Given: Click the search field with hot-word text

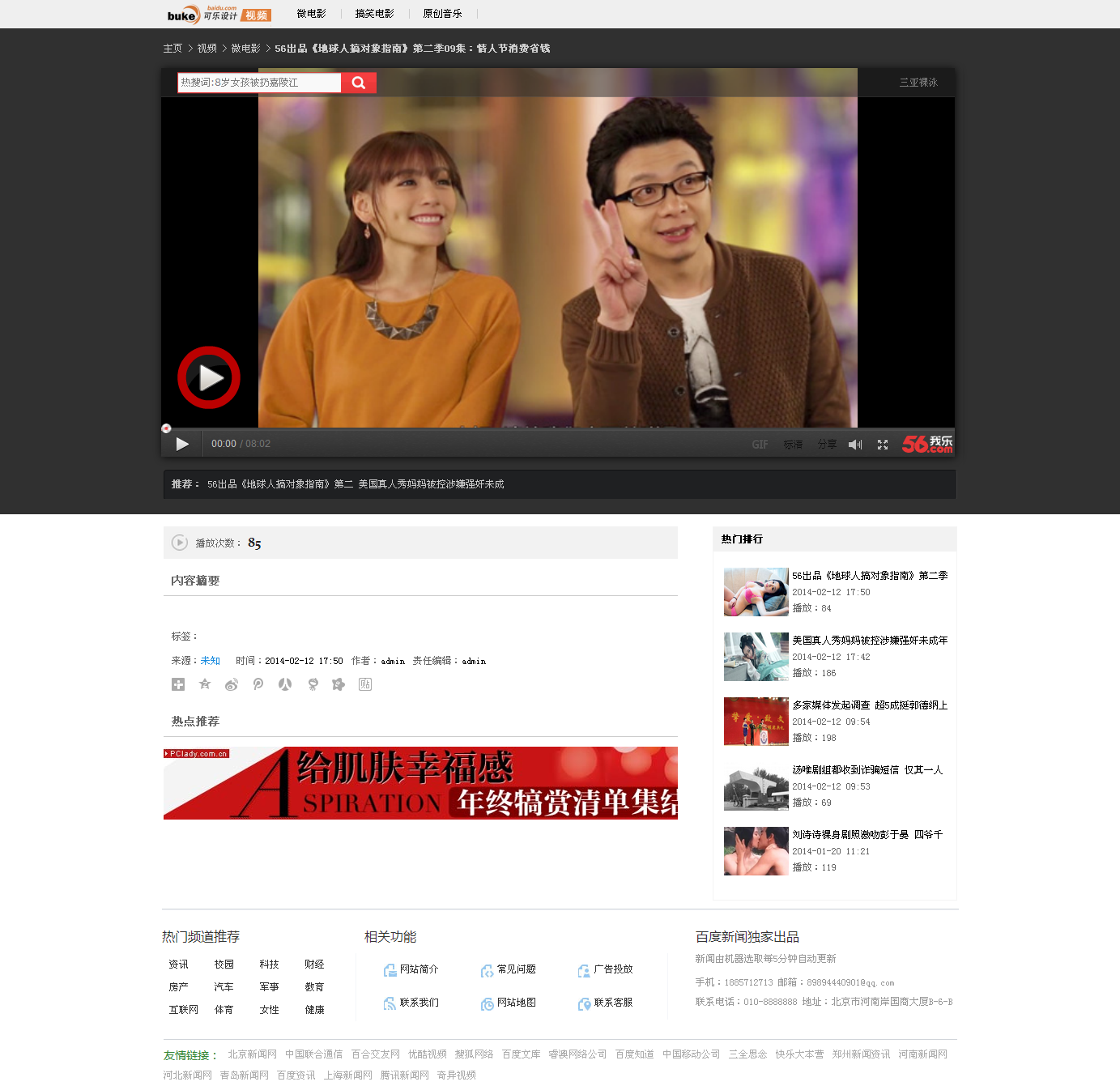Looking at the screenshot, I should 259,83.
